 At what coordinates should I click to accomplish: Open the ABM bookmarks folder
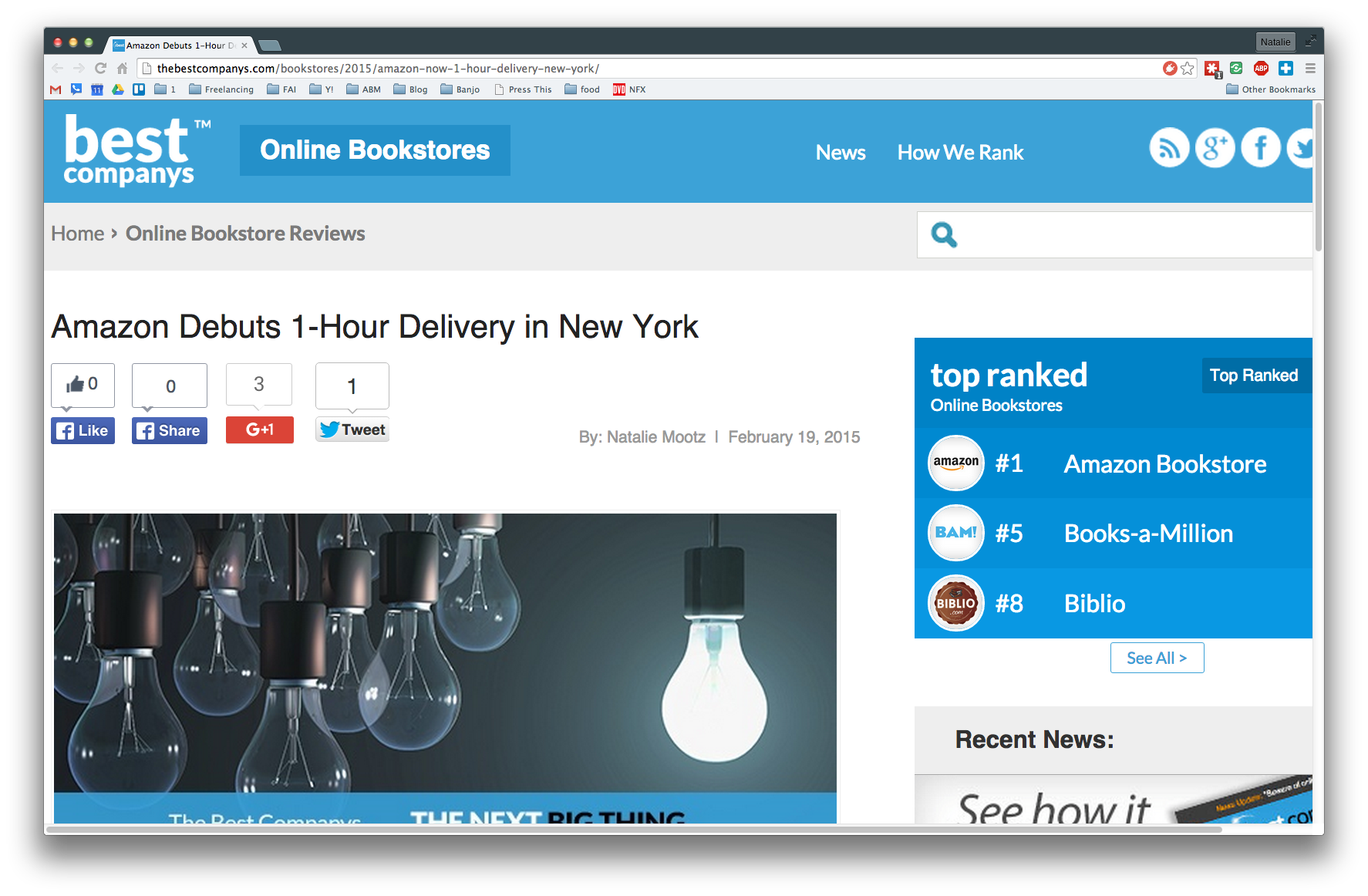click(x=363, y=89)
